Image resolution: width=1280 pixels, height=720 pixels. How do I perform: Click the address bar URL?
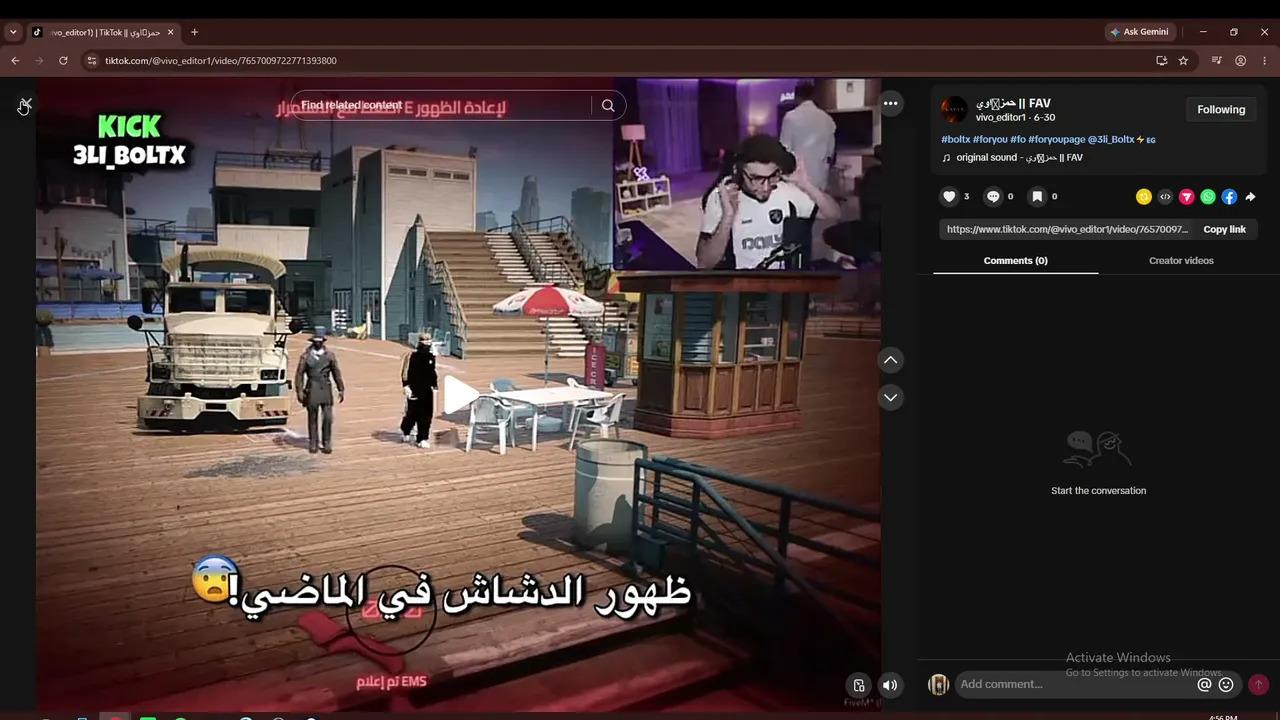pyautogui.click(x=220, y=61)
